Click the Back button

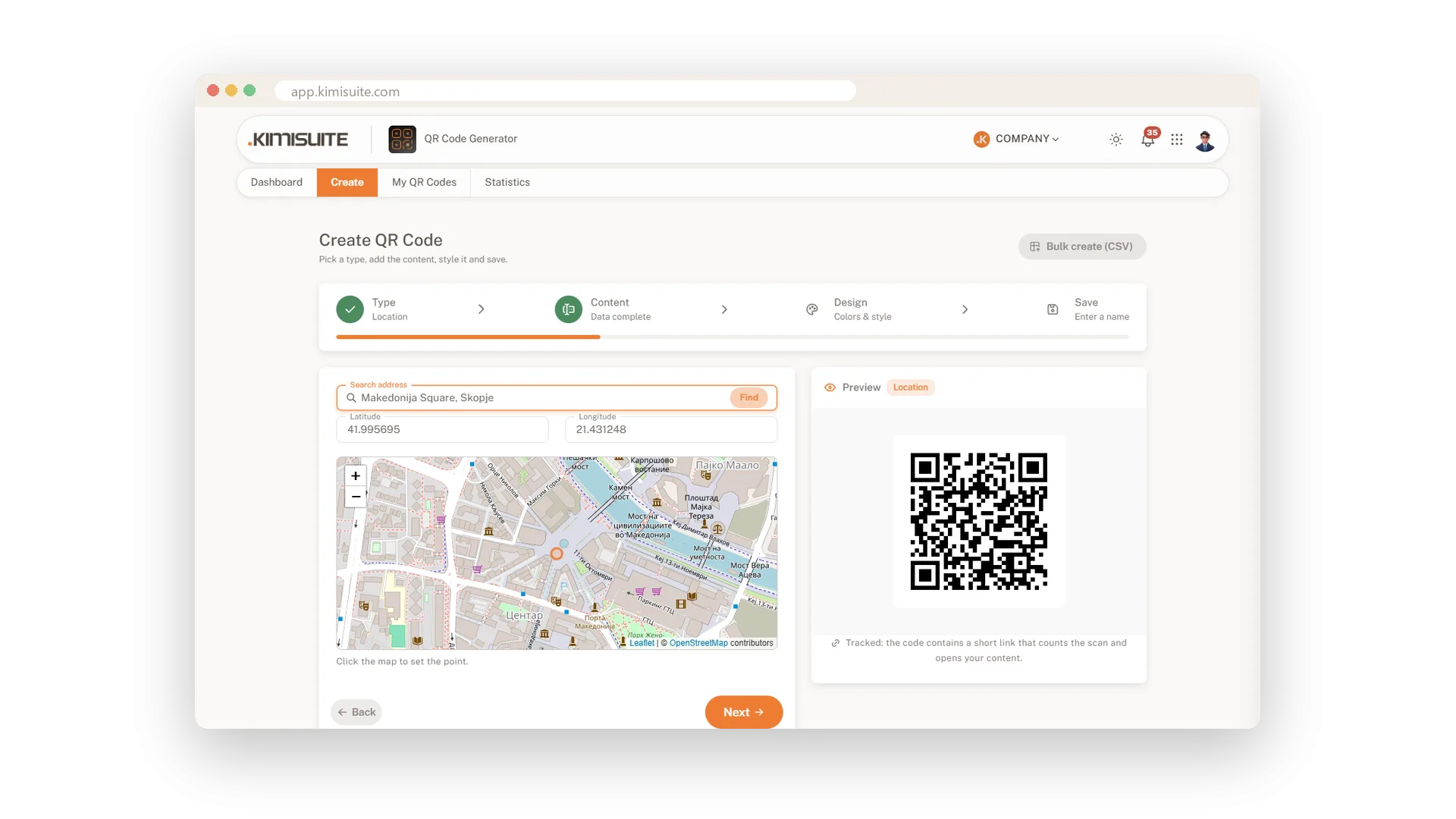[356, 712]
